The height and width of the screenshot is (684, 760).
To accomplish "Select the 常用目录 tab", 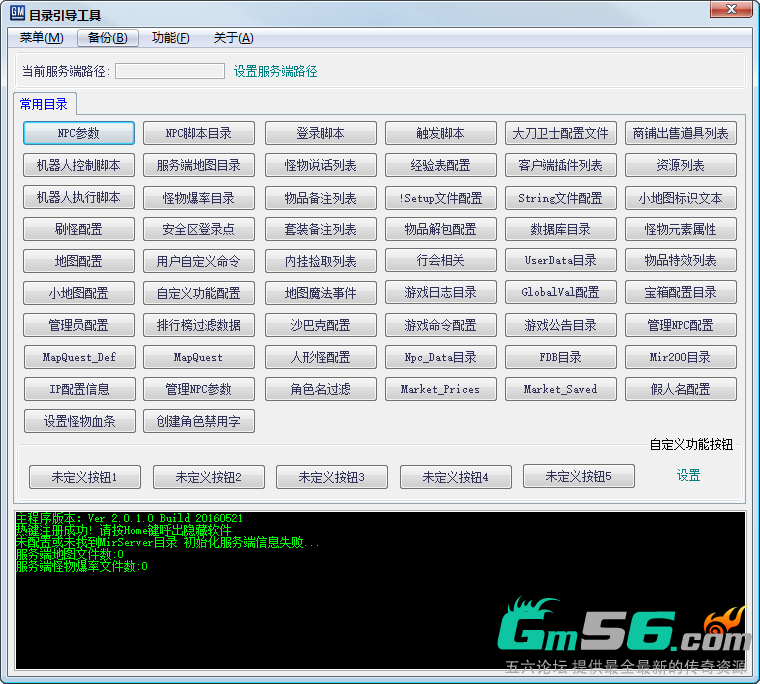I will (x=44, y=104).
